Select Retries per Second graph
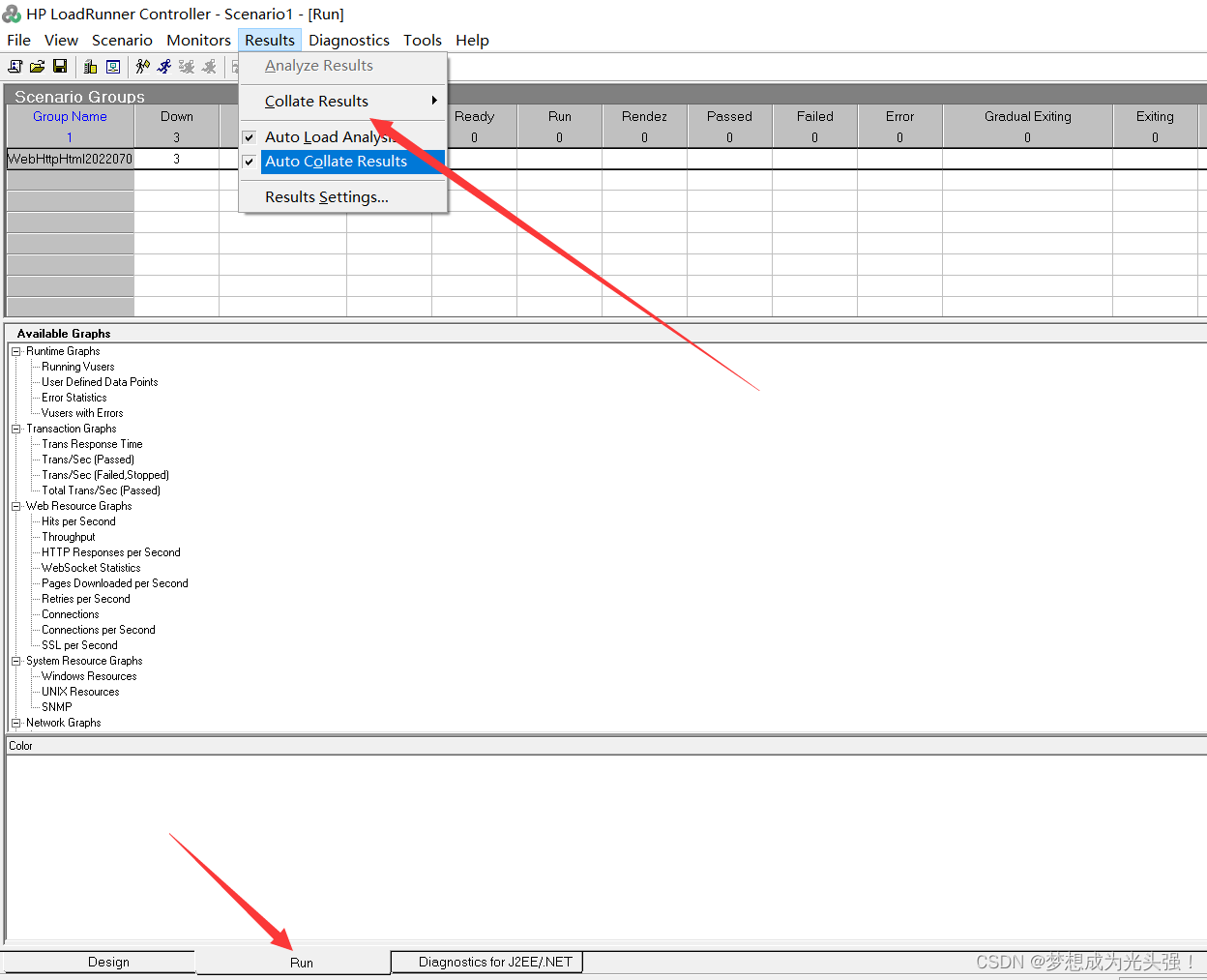Screen dimensions: 1207x980 [x=86, y=599]
